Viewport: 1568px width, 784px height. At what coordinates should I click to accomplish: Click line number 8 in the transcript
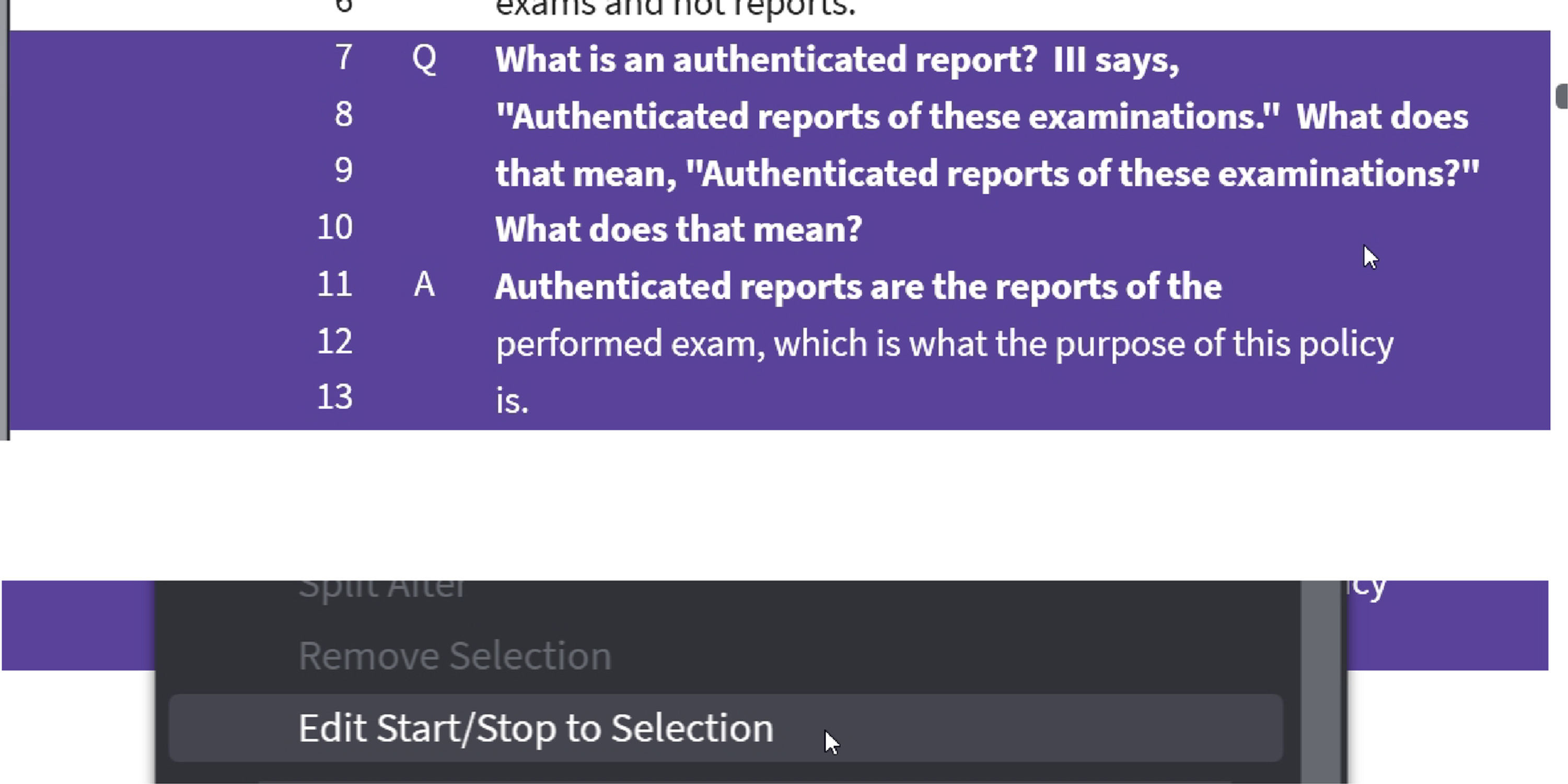click(x=344, y=114)
